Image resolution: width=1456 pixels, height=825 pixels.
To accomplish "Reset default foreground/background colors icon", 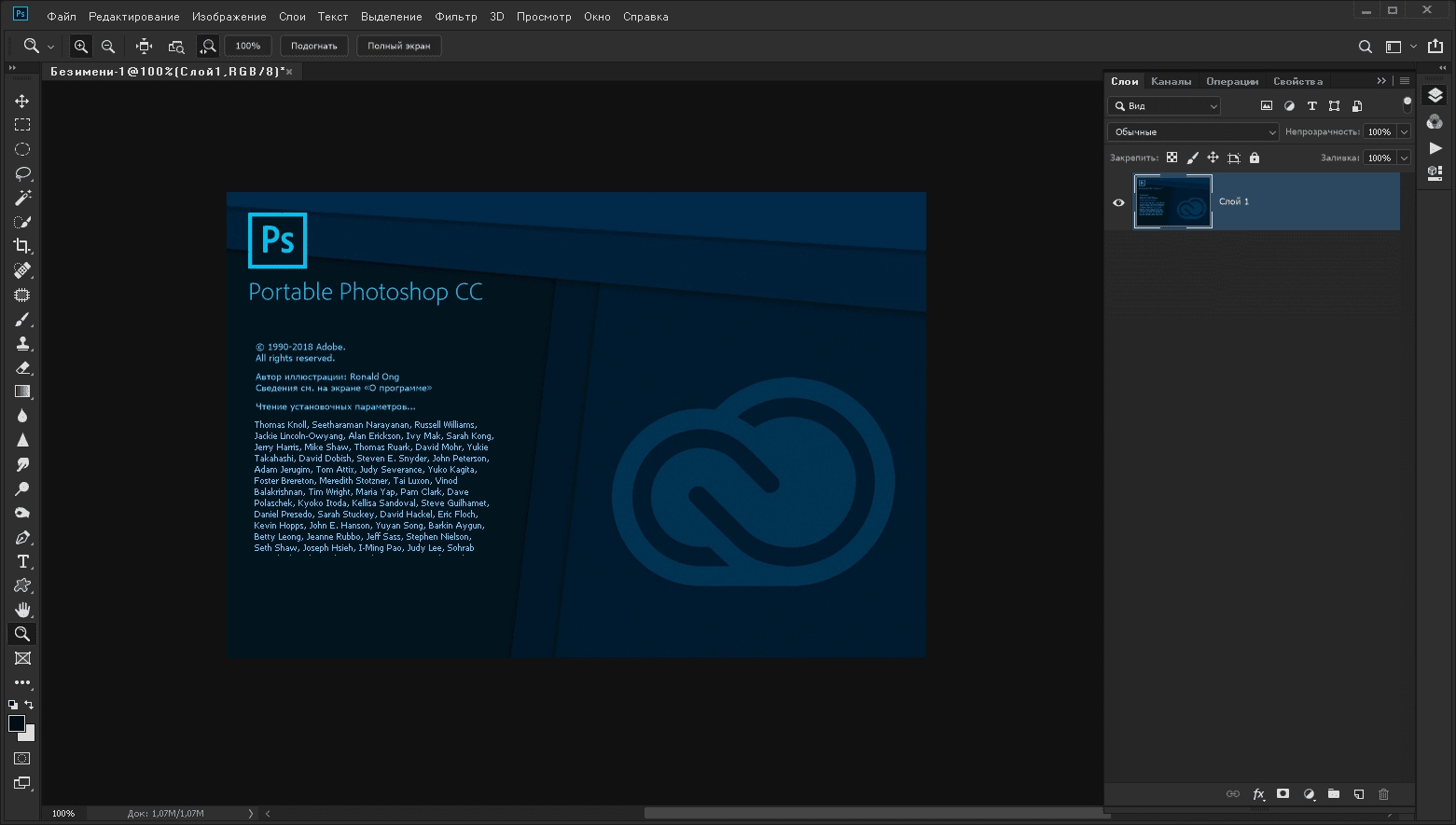I will pos(13,705).
